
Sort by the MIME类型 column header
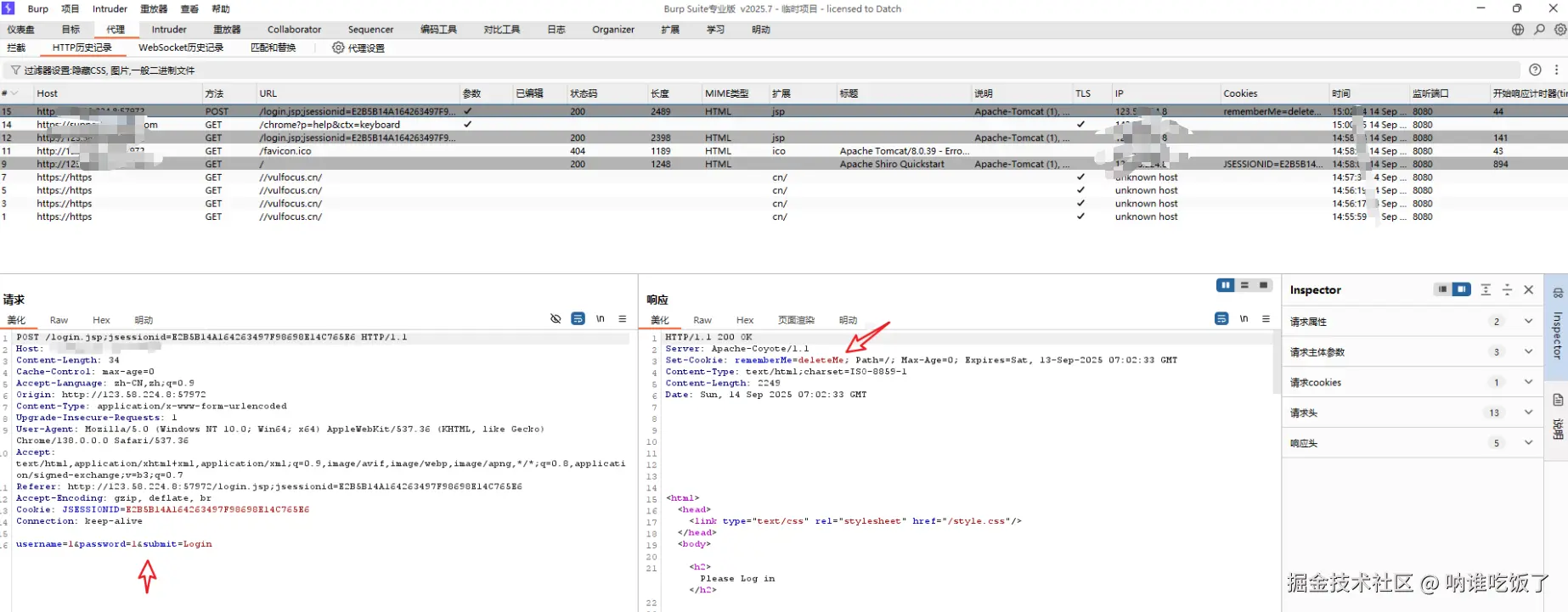pos(734,93)
